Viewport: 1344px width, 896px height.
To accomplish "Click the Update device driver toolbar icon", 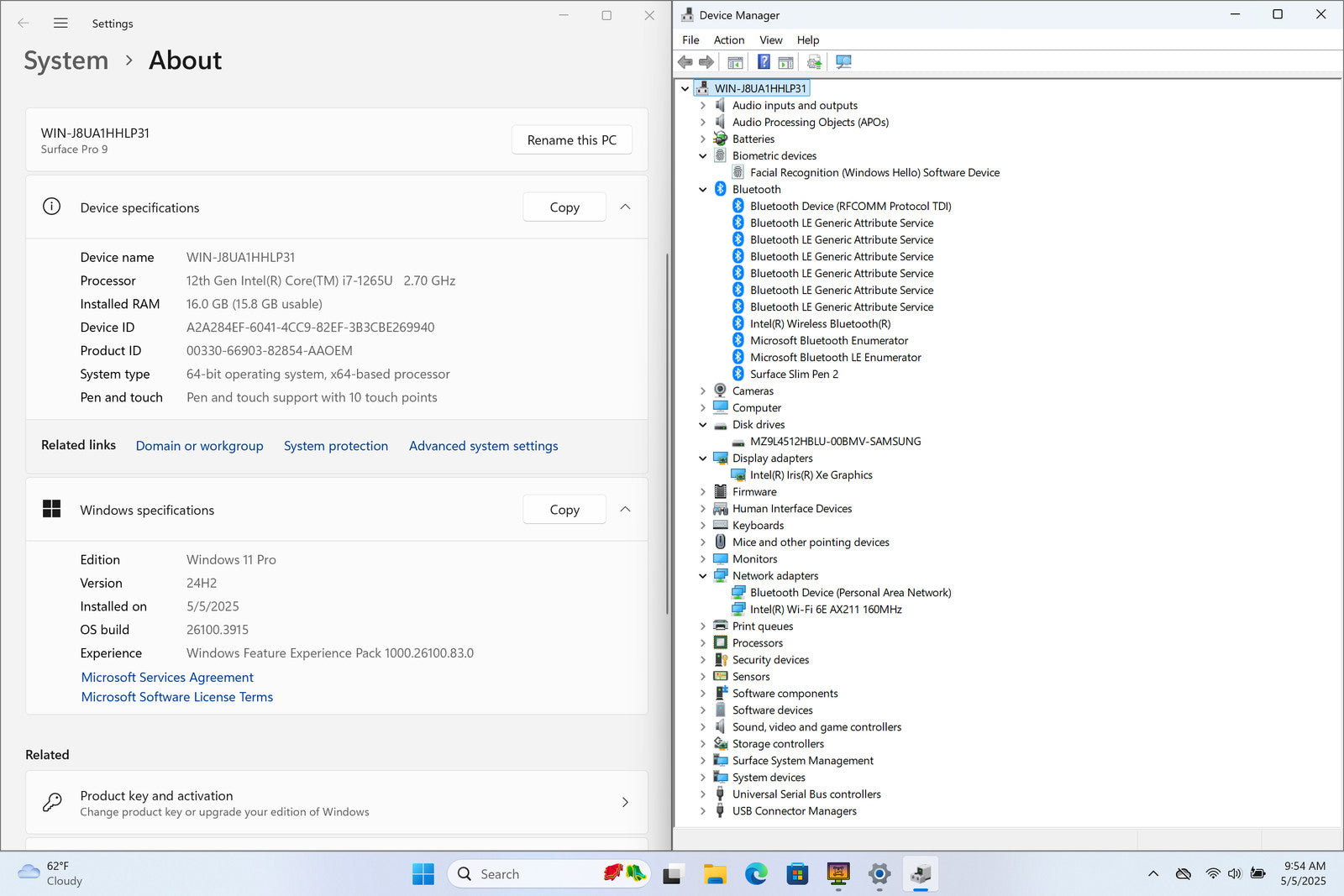I will [814, 62].
